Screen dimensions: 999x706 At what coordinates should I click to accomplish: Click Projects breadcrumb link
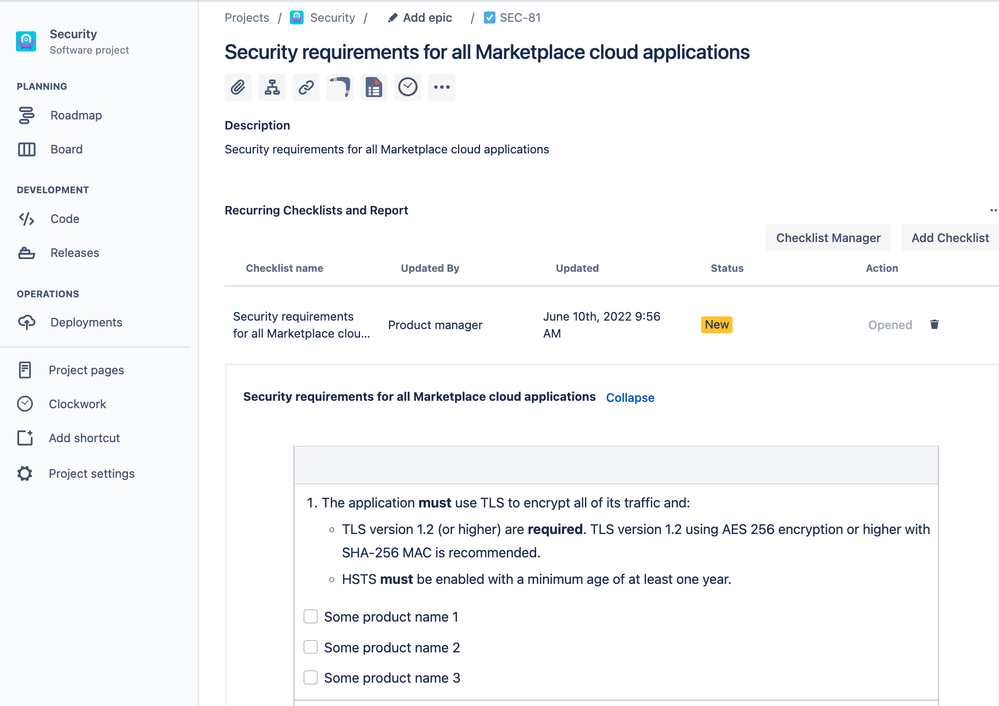pos(247,18)
